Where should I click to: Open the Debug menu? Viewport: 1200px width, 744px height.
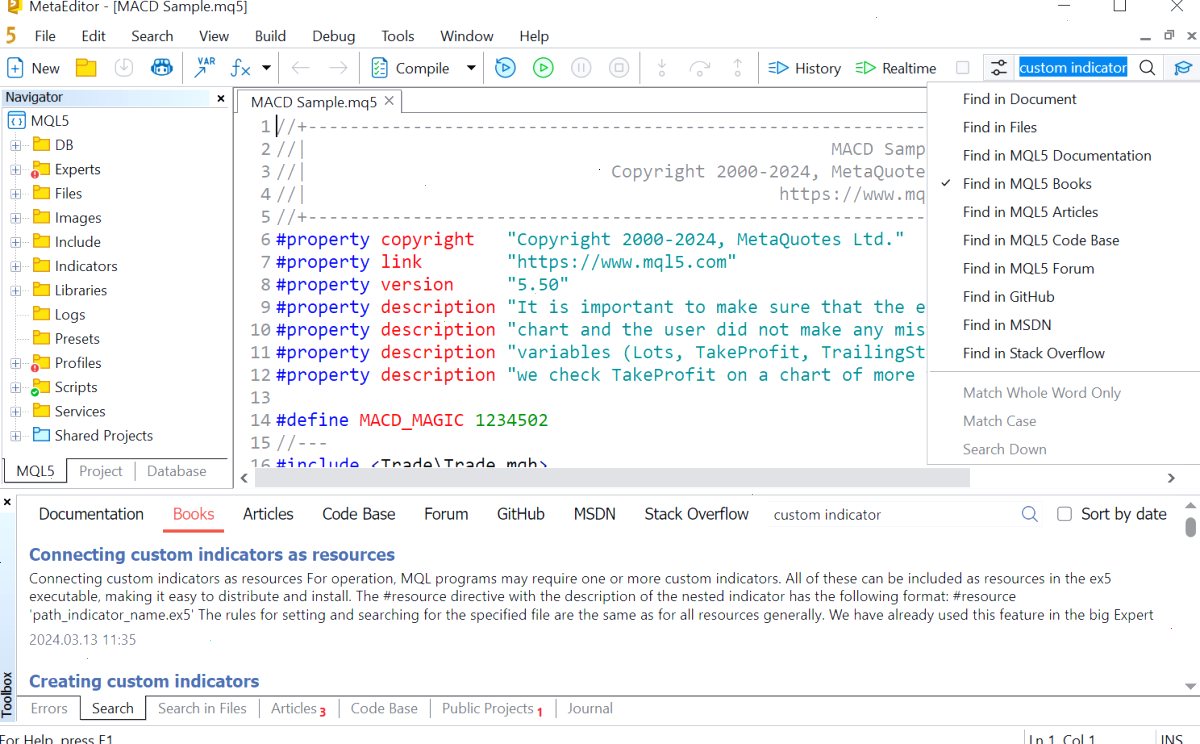333,36
